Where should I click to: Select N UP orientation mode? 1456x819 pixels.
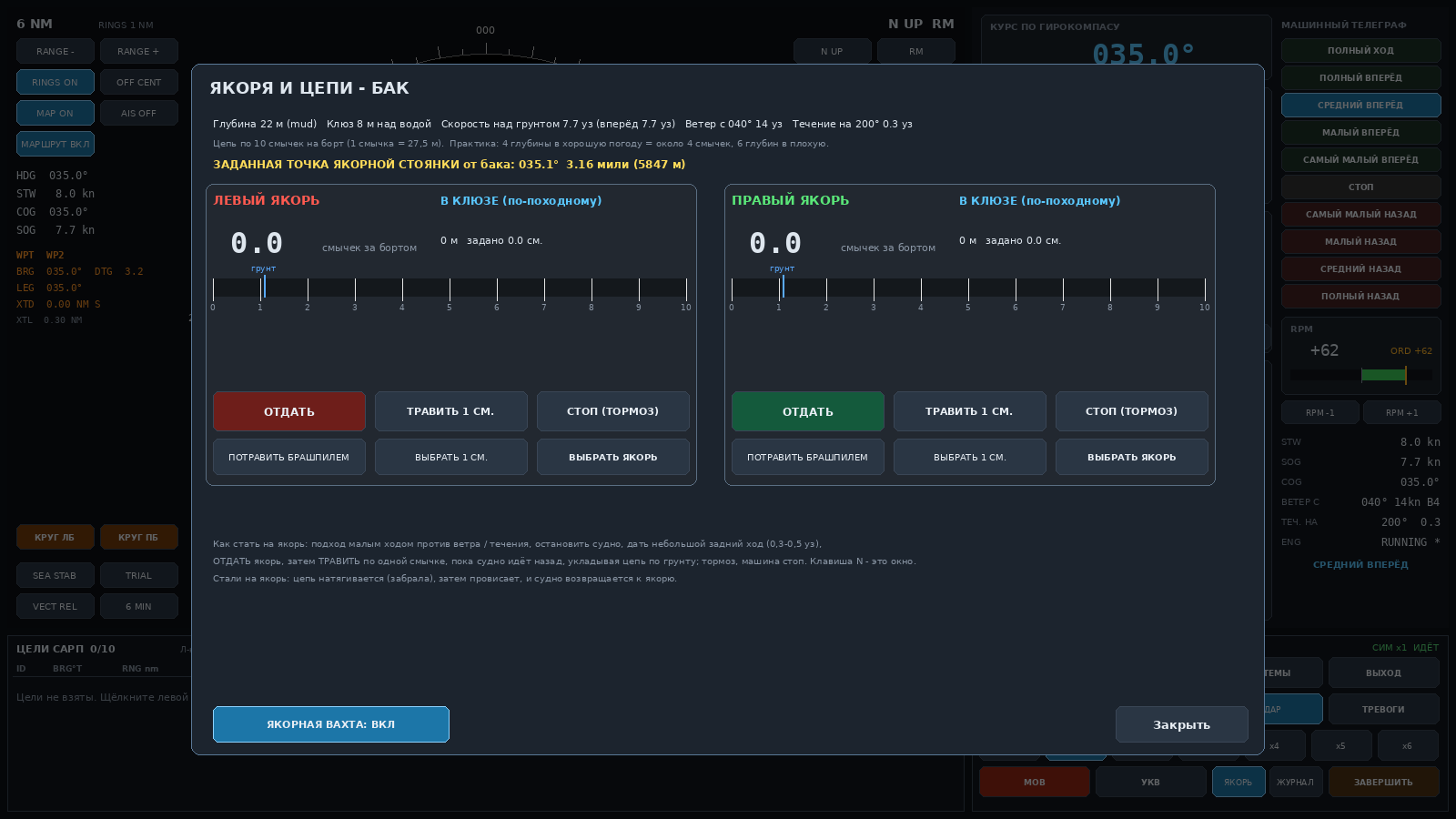click(833, 51)
